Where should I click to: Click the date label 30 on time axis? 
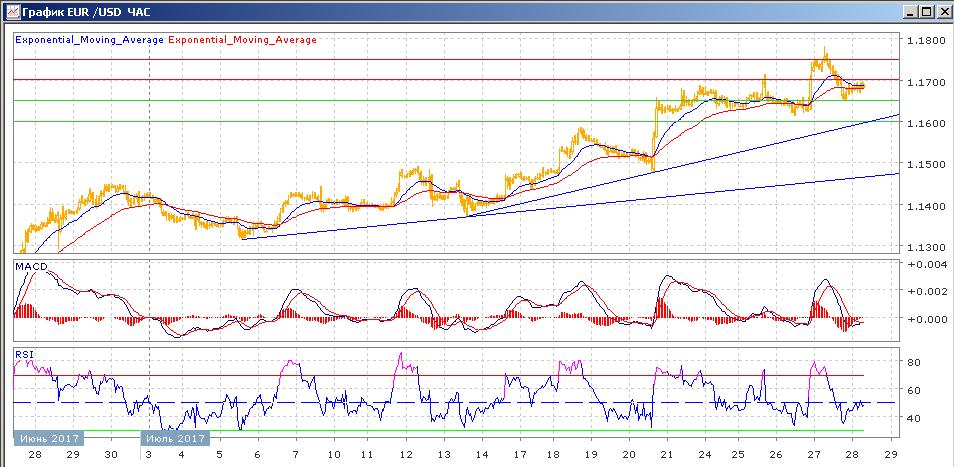click(x=111, y=455)
